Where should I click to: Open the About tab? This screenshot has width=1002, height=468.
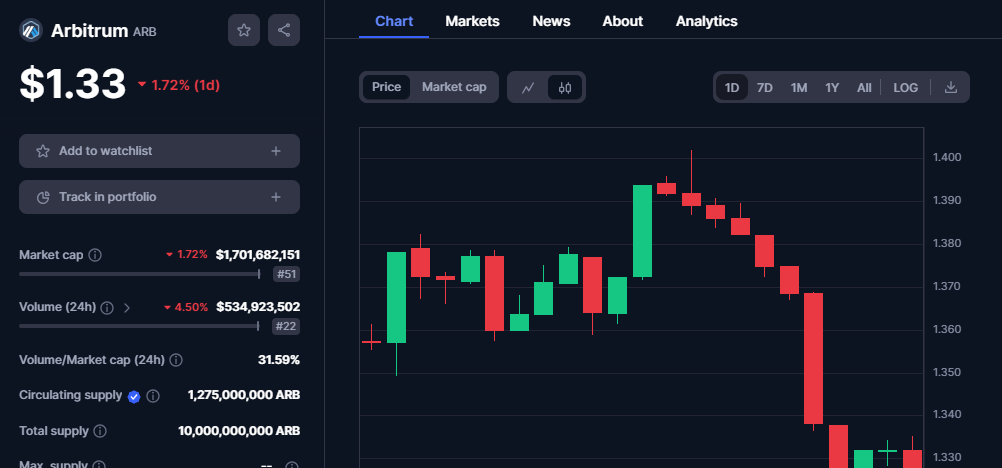click(x=622, y=21)
